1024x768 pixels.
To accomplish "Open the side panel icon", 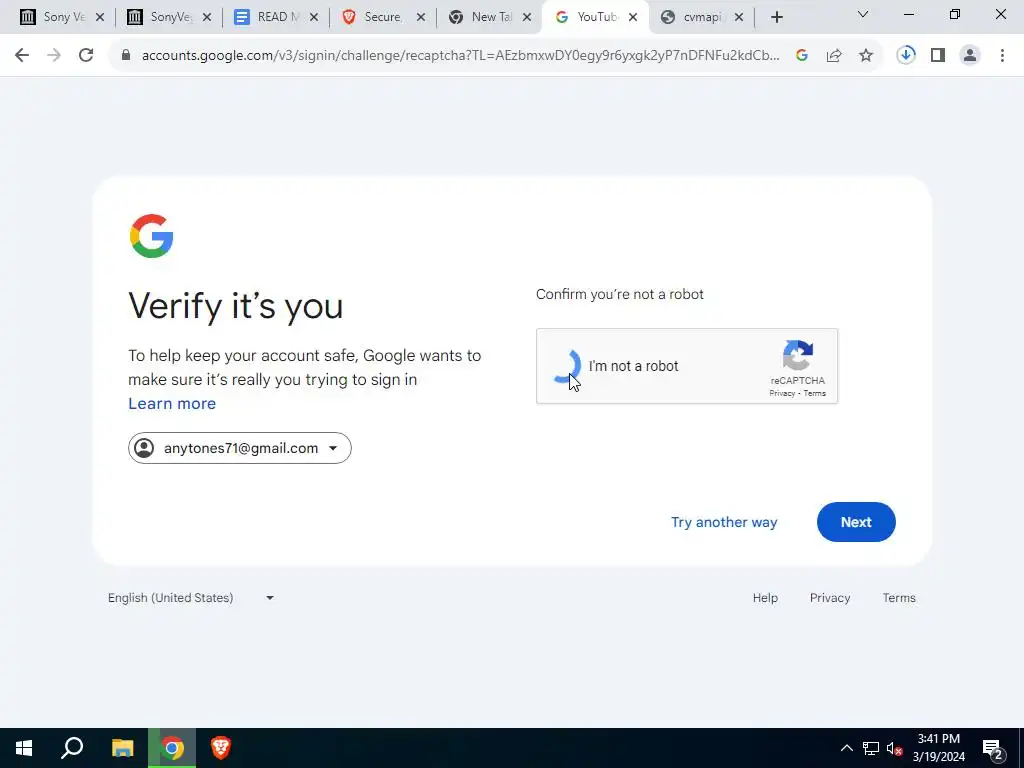I will 938,56.
